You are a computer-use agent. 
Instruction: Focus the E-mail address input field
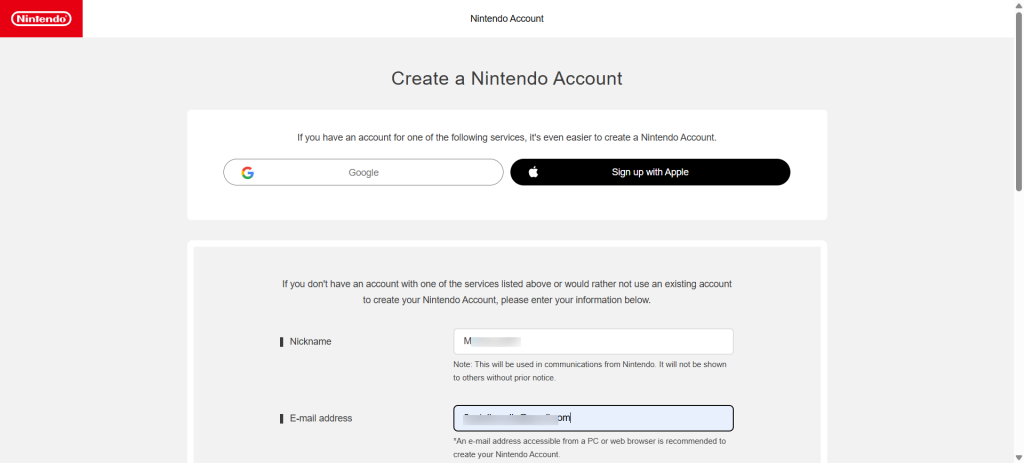point(593,418)
